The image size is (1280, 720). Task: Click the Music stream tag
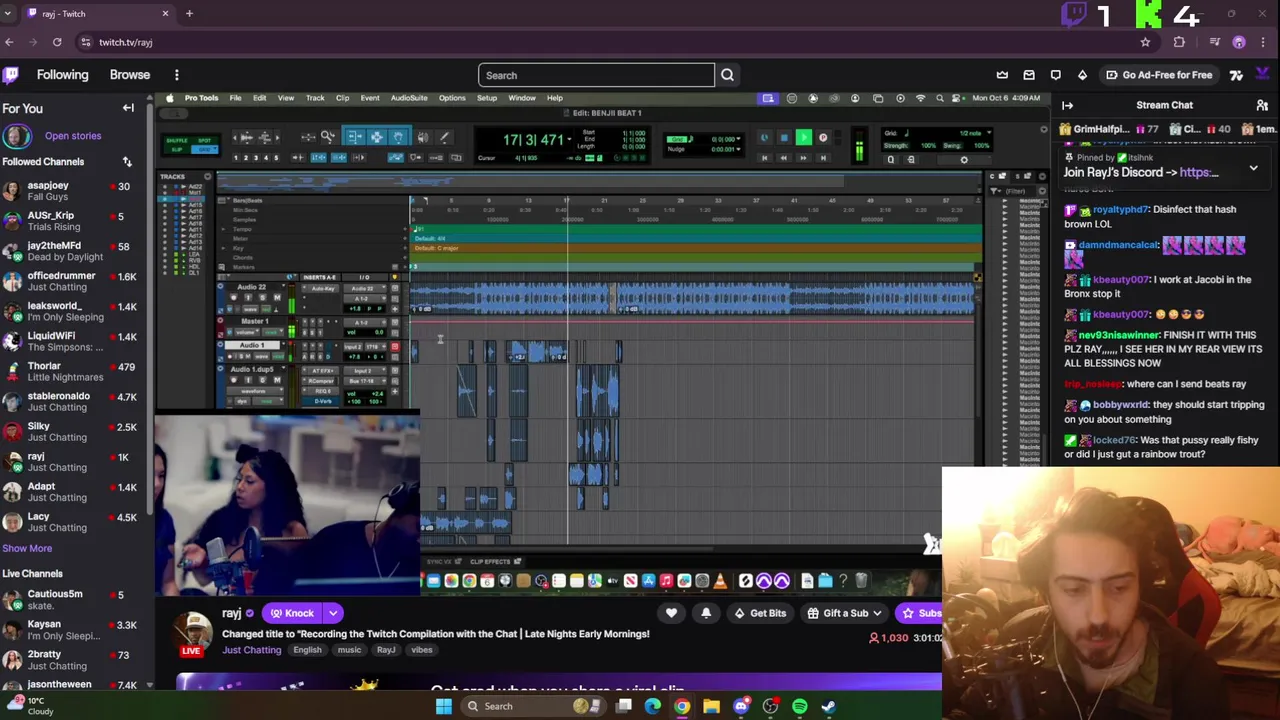tap(349, 650)
